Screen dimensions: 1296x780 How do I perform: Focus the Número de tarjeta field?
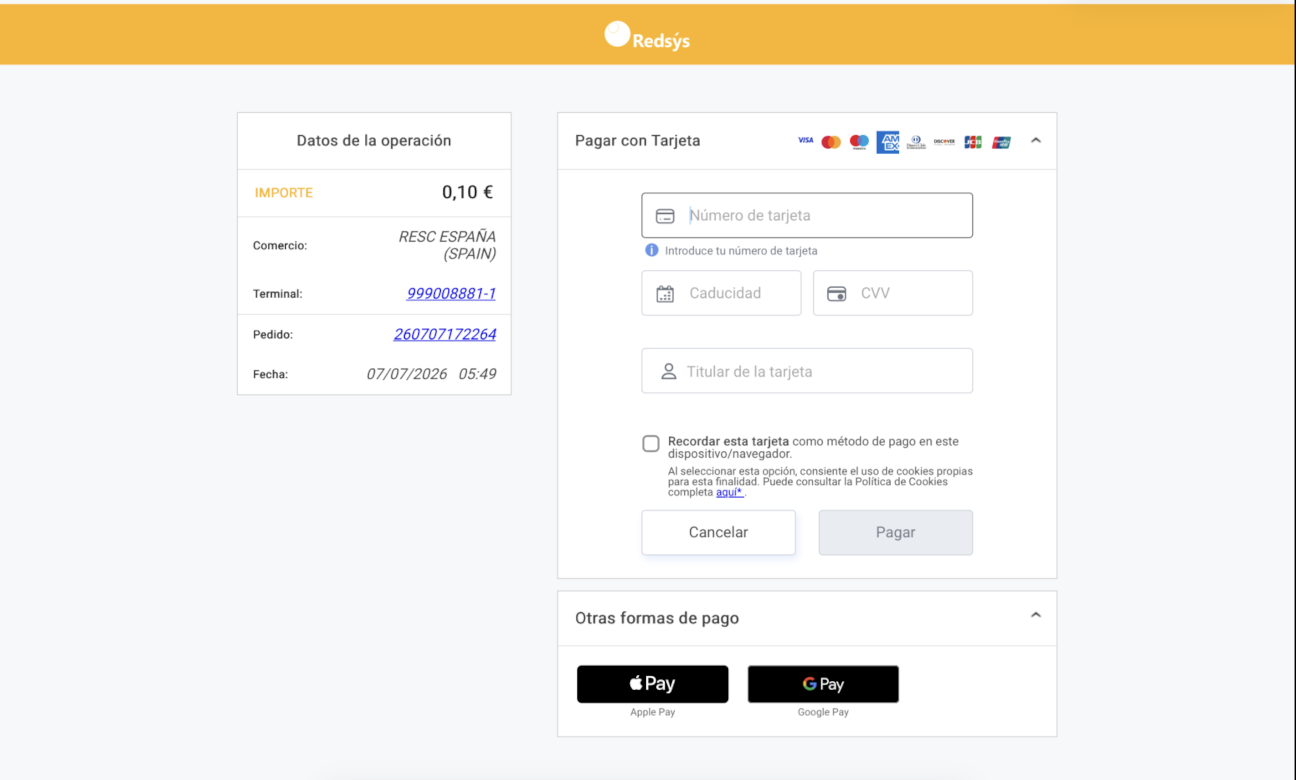pyautogui.click(x=807, y=215)
